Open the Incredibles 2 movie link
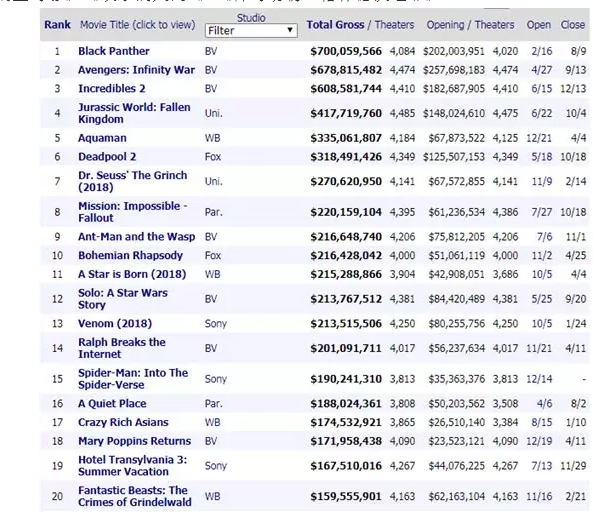Image resolution: width=615 pixels, height=520 pixels. [112, 89]
